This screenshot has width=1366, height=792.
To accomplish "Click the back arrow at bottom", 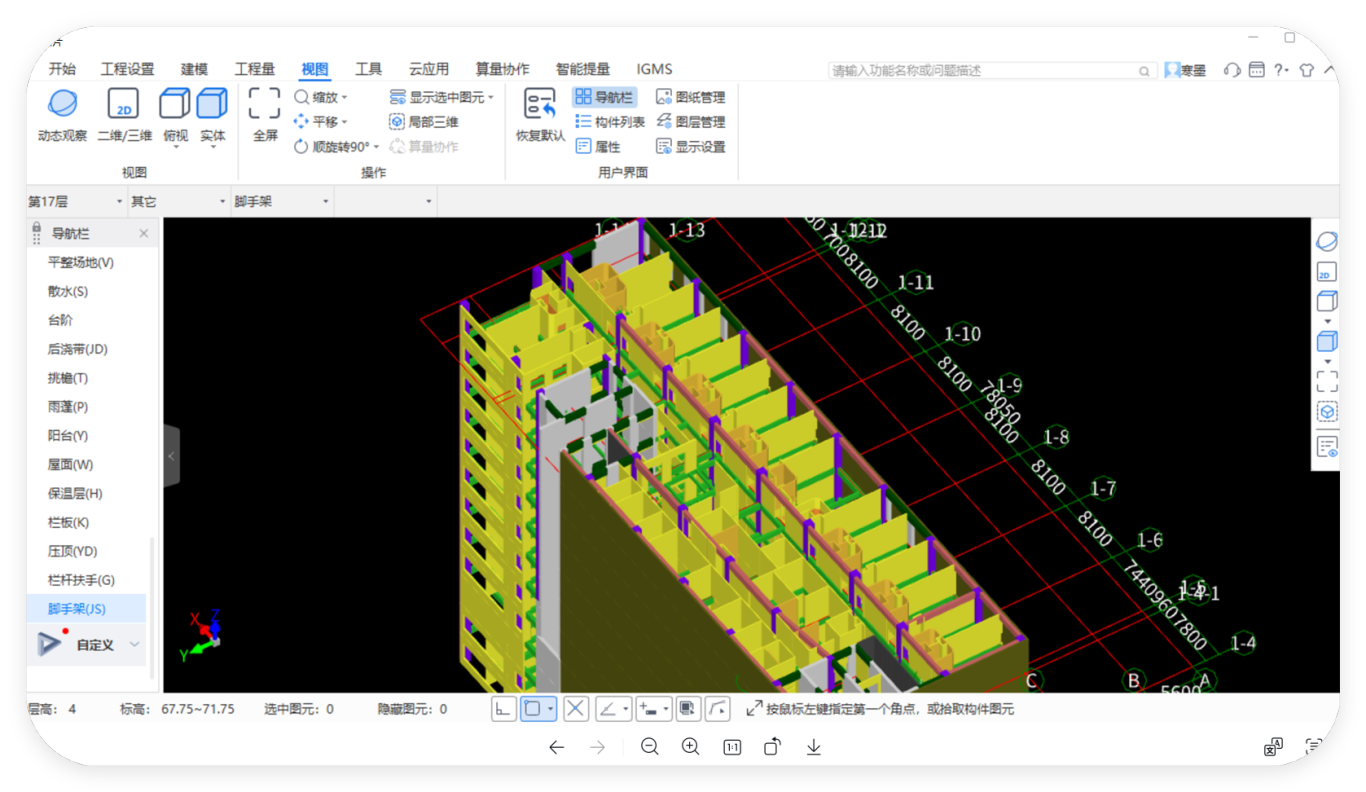I will point(557,747).
